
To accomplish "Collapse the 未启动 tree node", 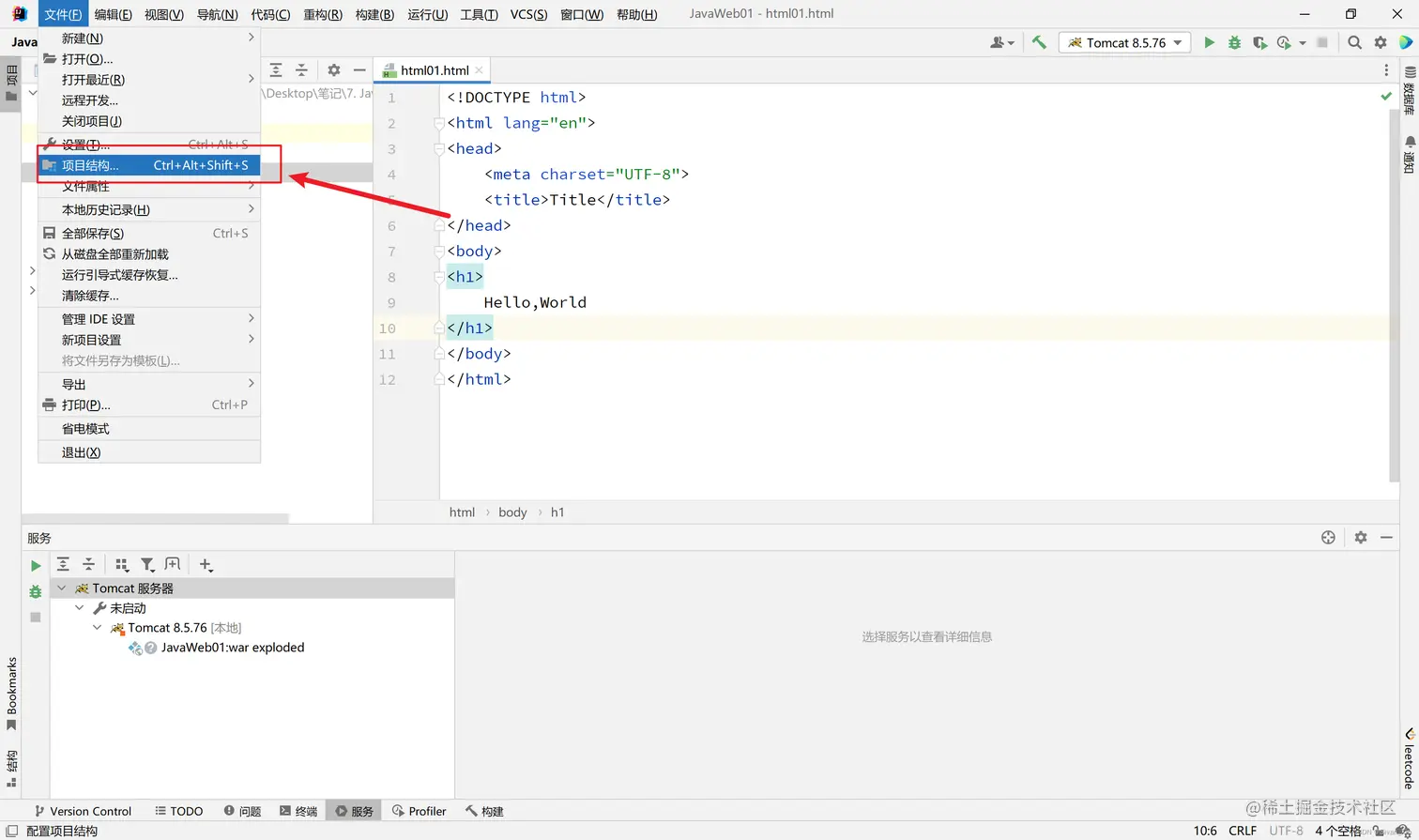I will 80,608.
